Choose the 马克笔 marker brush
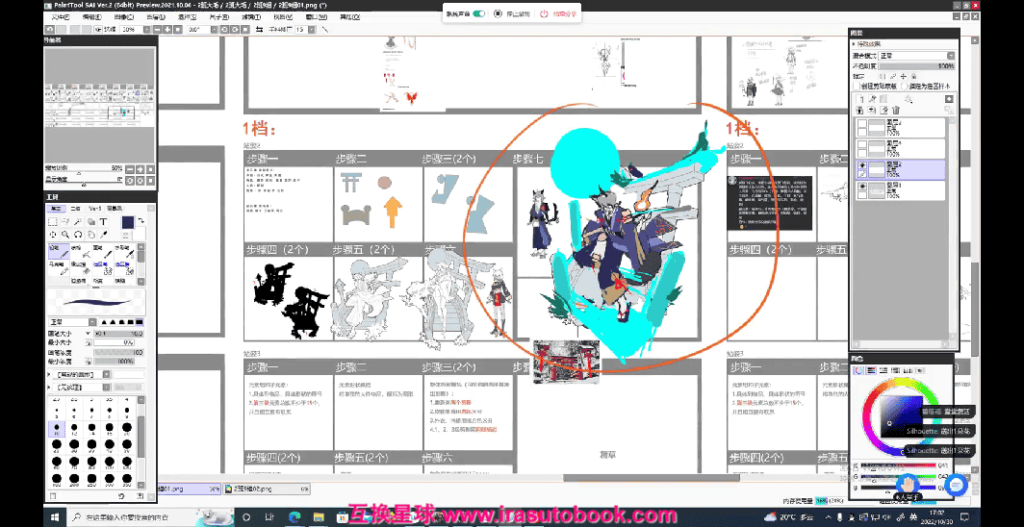 pos(59,266)
